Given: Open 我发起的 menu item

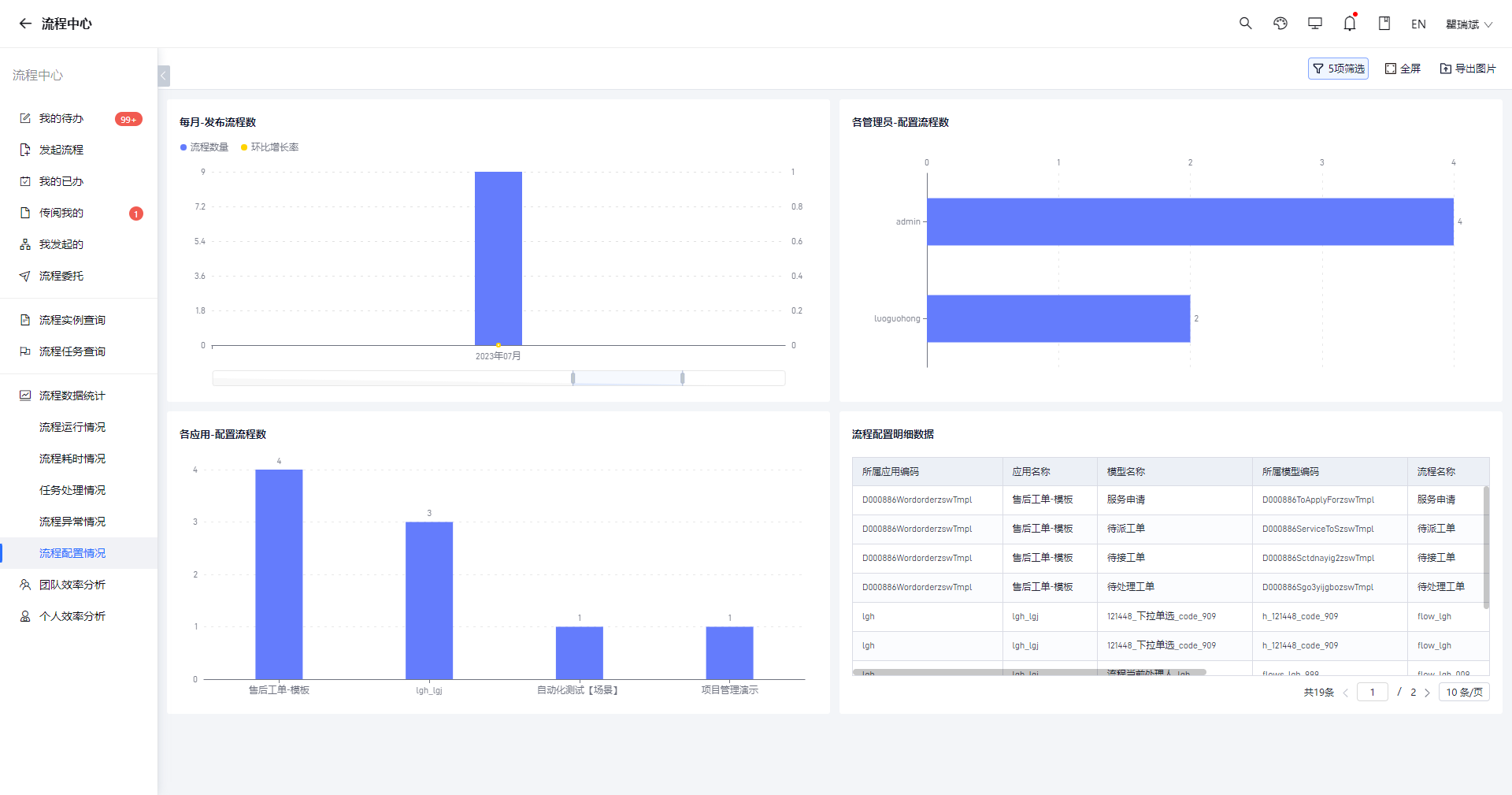Looking at the screenshot, I should [x=79, y=244].
